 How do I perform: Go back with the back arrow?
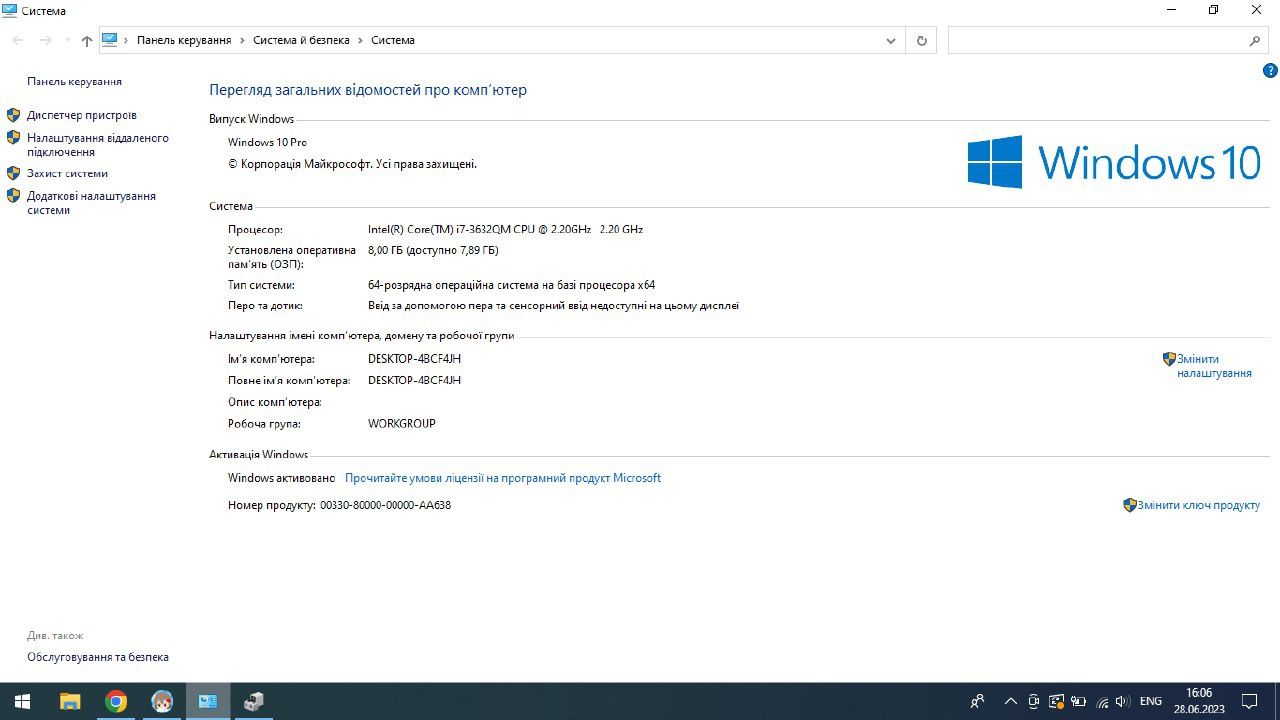pyautogui.click(x=17, y=40)
